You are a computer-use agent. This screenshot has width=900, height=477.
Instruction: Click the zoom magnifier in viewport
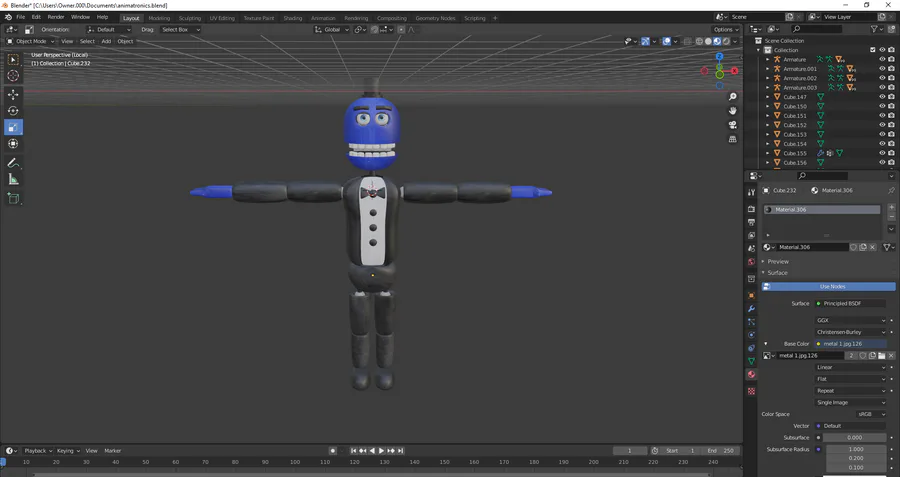(x=732, y=97)
